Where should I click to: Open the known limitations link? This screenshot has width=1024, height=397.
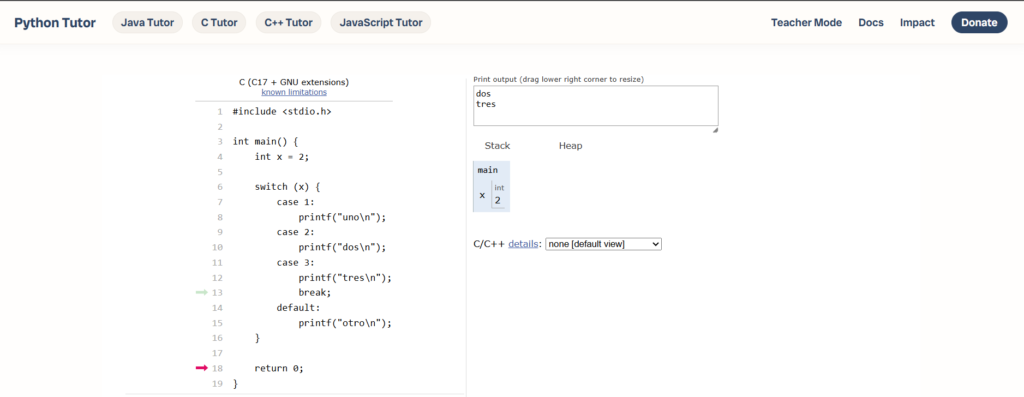click(294, 93)
